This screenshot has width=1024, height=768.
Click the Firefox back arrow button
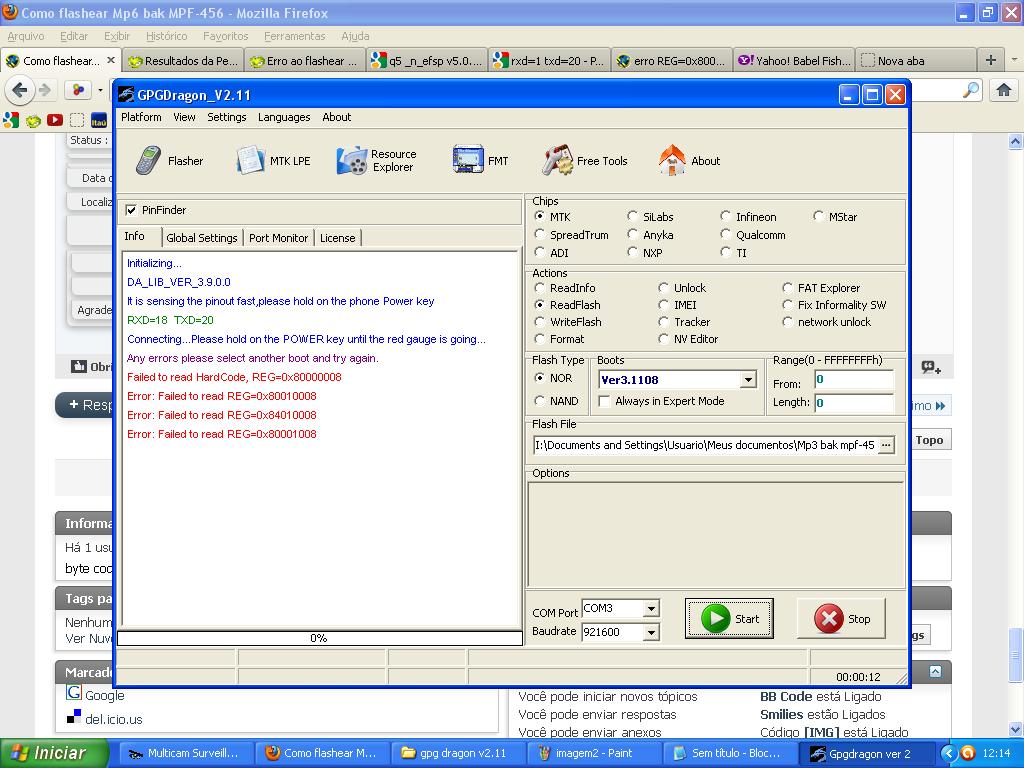click(20, 89)
